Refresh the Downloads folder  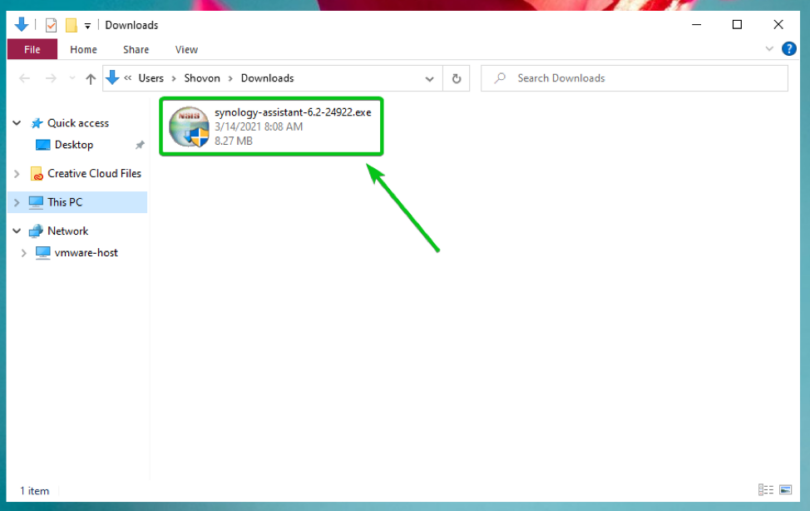[x=456, y=79]
